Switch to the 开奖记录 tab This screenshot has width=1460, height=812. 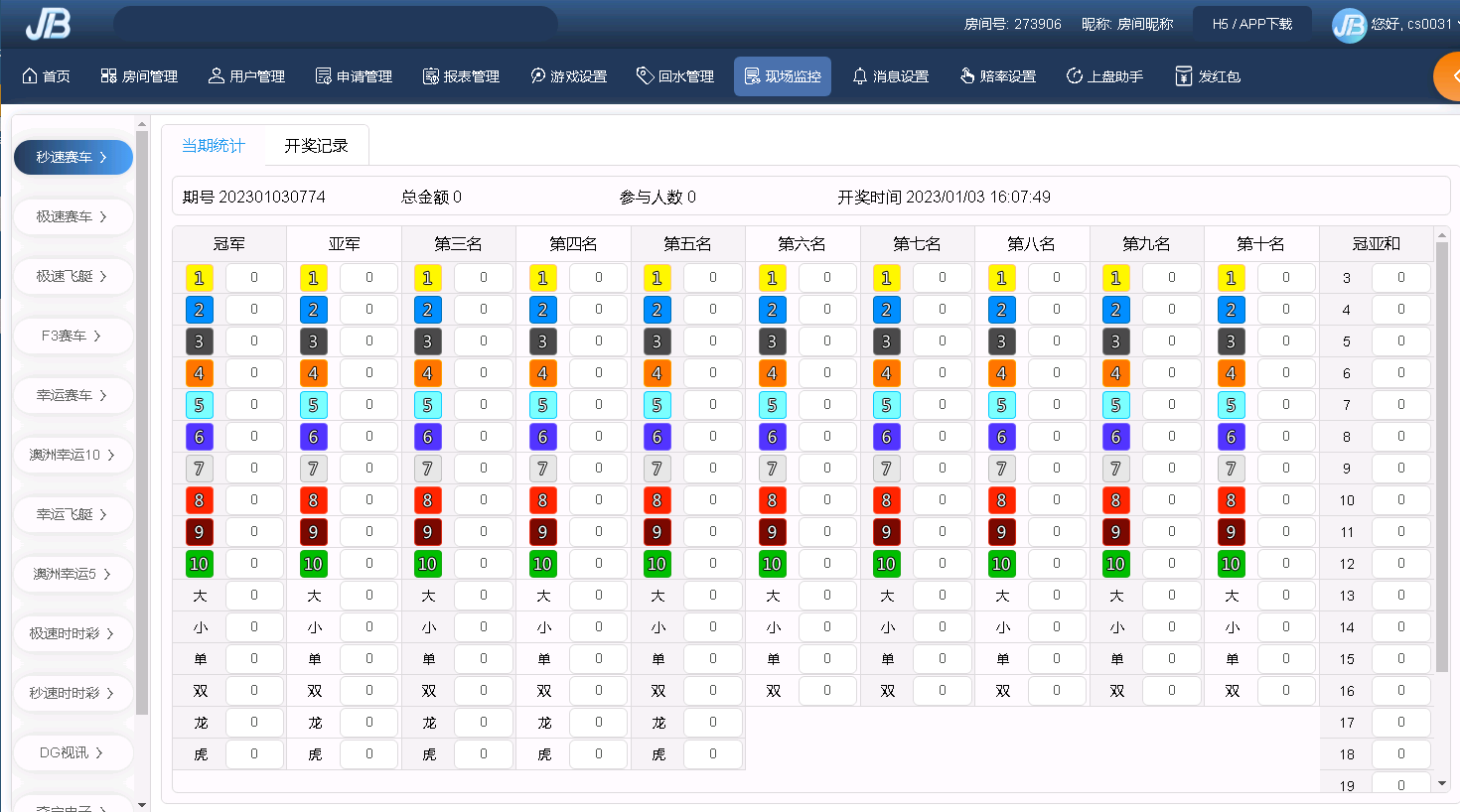316,146
